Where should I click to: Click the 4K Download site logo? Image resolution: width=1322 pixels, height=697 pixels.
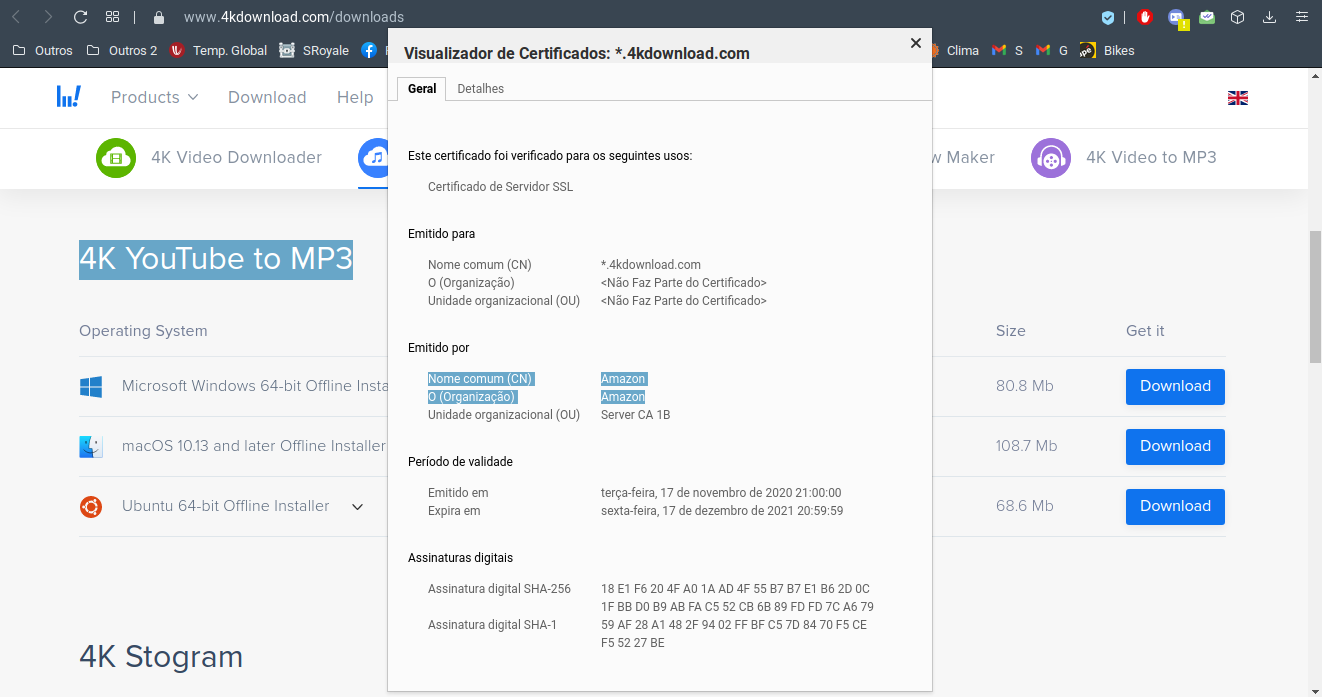coord(68,97)
